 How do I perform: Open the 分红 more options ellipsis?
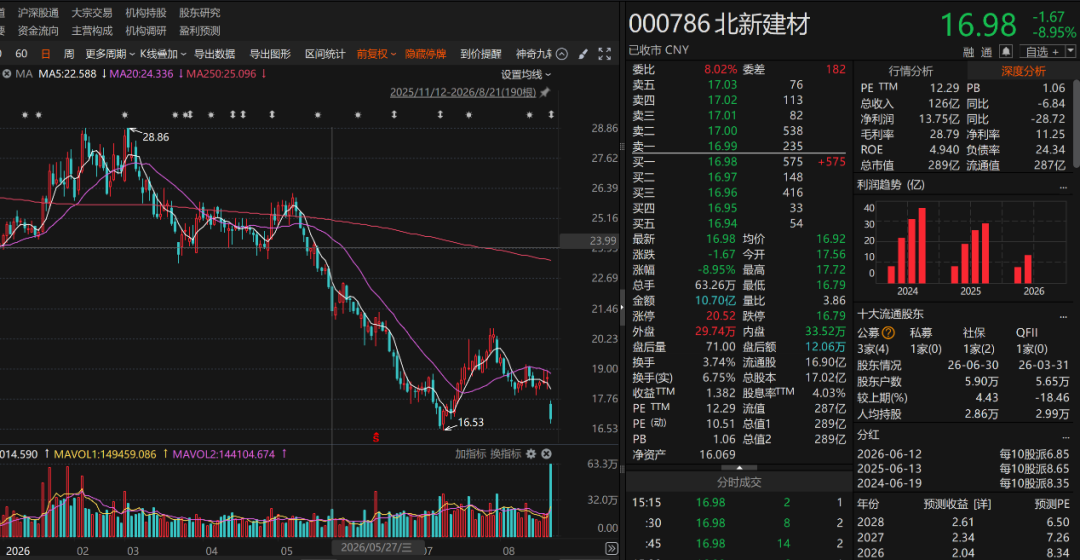[1066, 435]
